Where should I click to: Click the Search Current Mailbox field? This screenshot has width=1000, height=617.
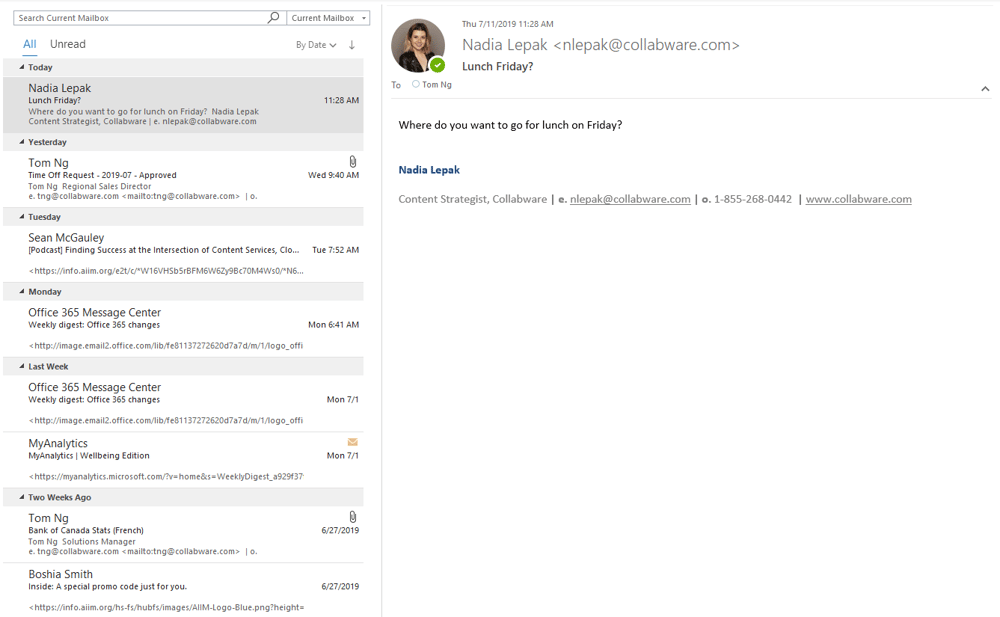tap(140, 18)
